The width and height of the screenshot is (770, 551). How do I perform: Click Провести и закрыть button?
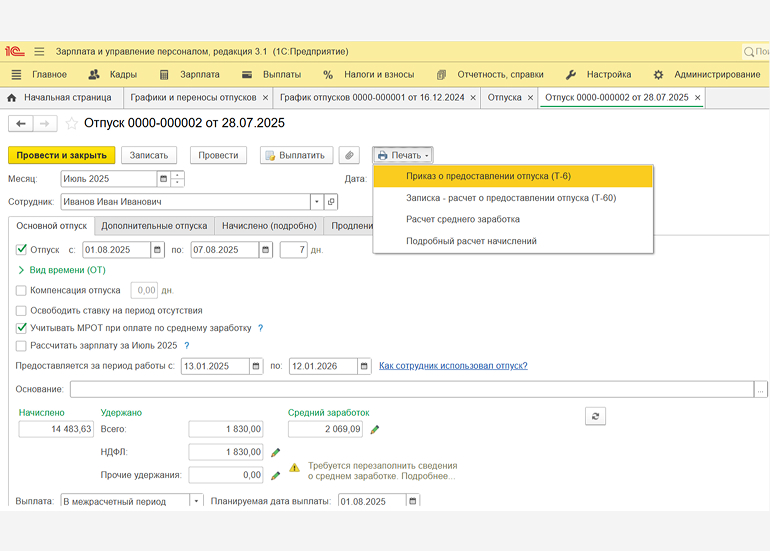(61, 155)
